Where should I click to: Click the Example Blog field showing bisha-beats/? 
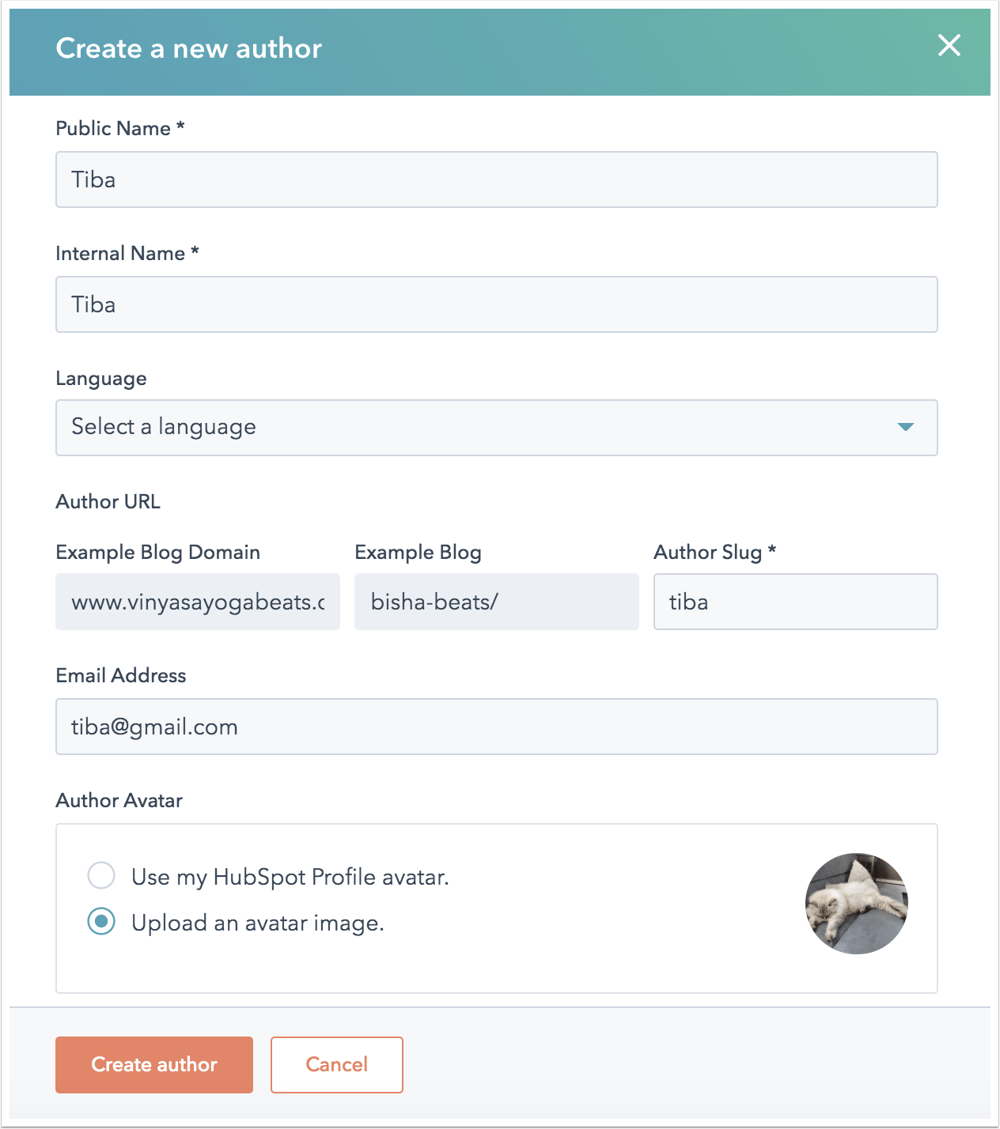click(496, 601)
